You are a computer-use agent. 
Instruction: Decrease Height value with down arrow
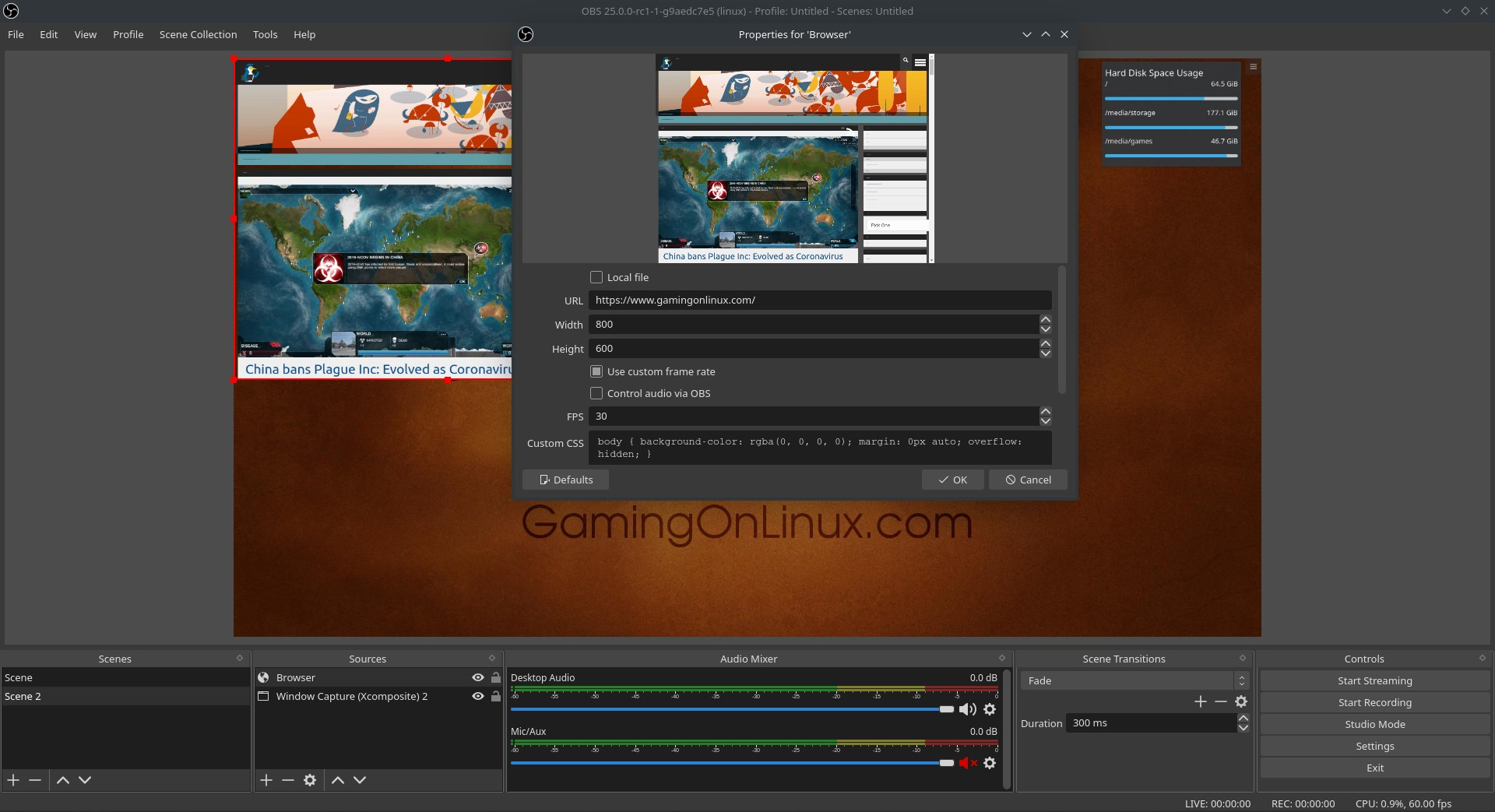(x=1046, y=353)
